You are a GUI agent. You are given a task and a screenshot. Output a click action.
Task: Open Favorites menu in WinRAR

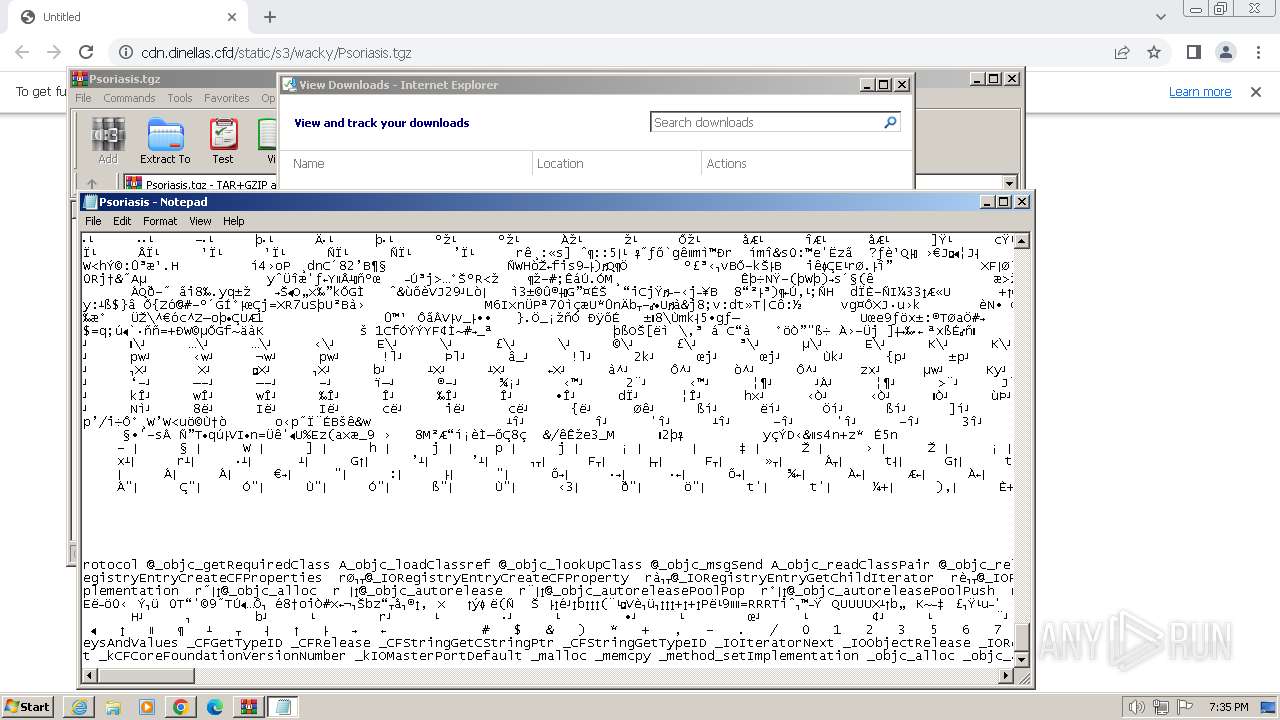(227, 98)
